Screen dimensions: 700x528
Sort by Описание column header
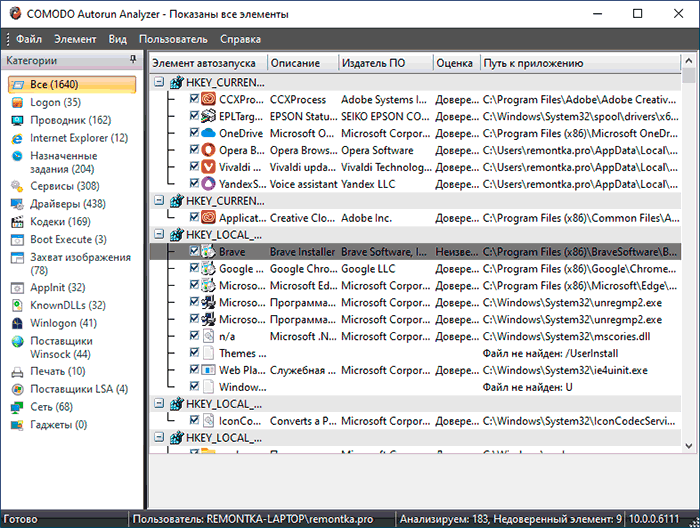[303, 63]
